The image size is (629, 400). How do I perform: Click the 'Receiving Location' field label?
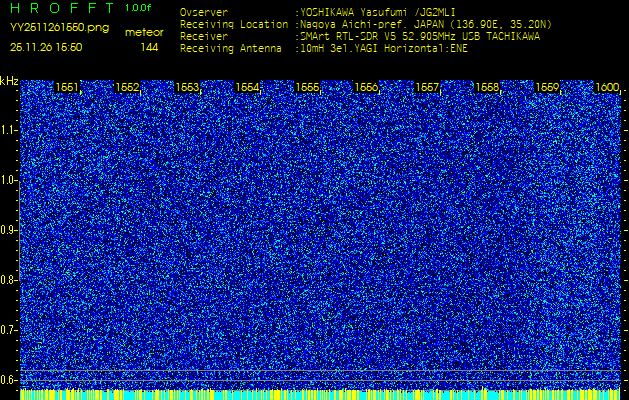pyautogui.click(x=234, y=24)
